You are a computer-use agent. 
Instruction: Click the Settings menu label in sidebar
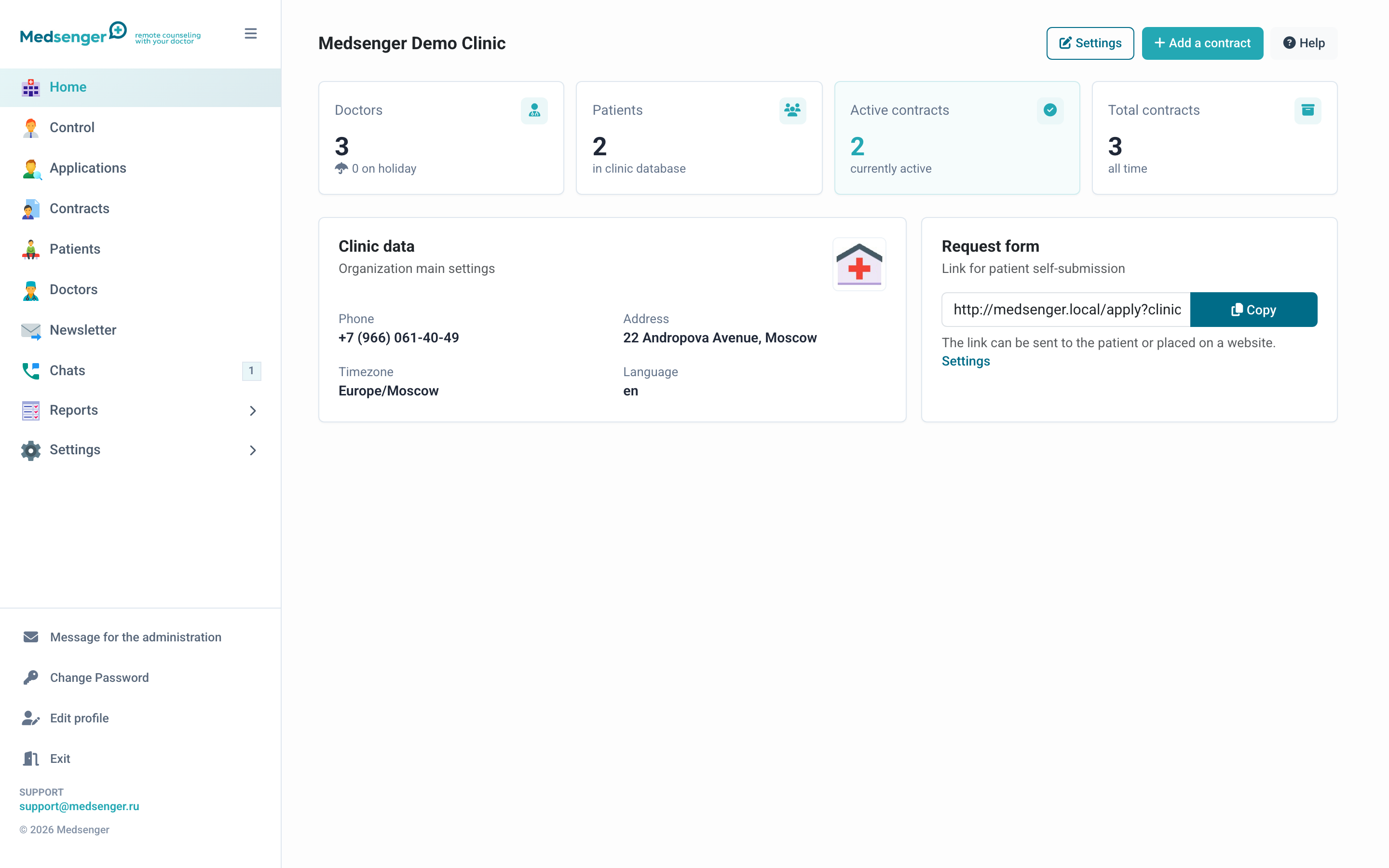pyautogui.click(x=75, y=450)
